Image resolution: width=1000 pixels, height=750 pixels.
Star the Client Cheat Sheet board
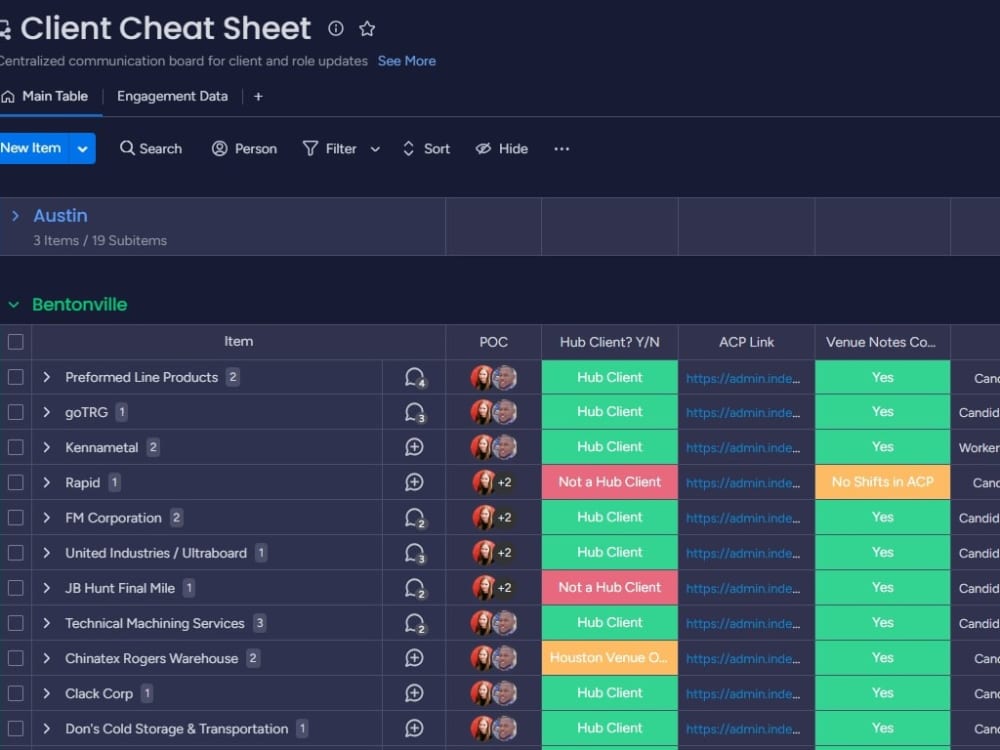pyautogui.click(x=367, y=28)
